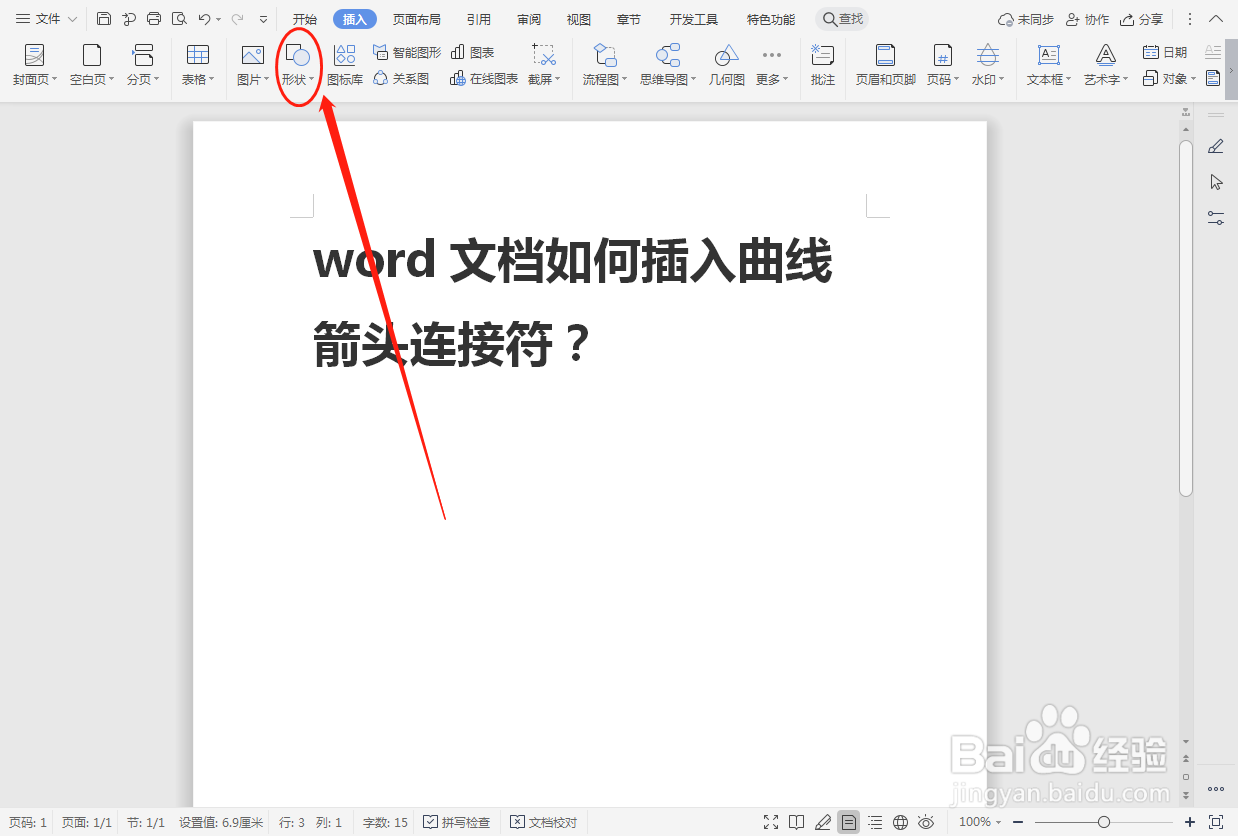Enter full screen view from status bar
This screenshot has height=836, width=1238.
pyautogui.click(x=771, y=822)
